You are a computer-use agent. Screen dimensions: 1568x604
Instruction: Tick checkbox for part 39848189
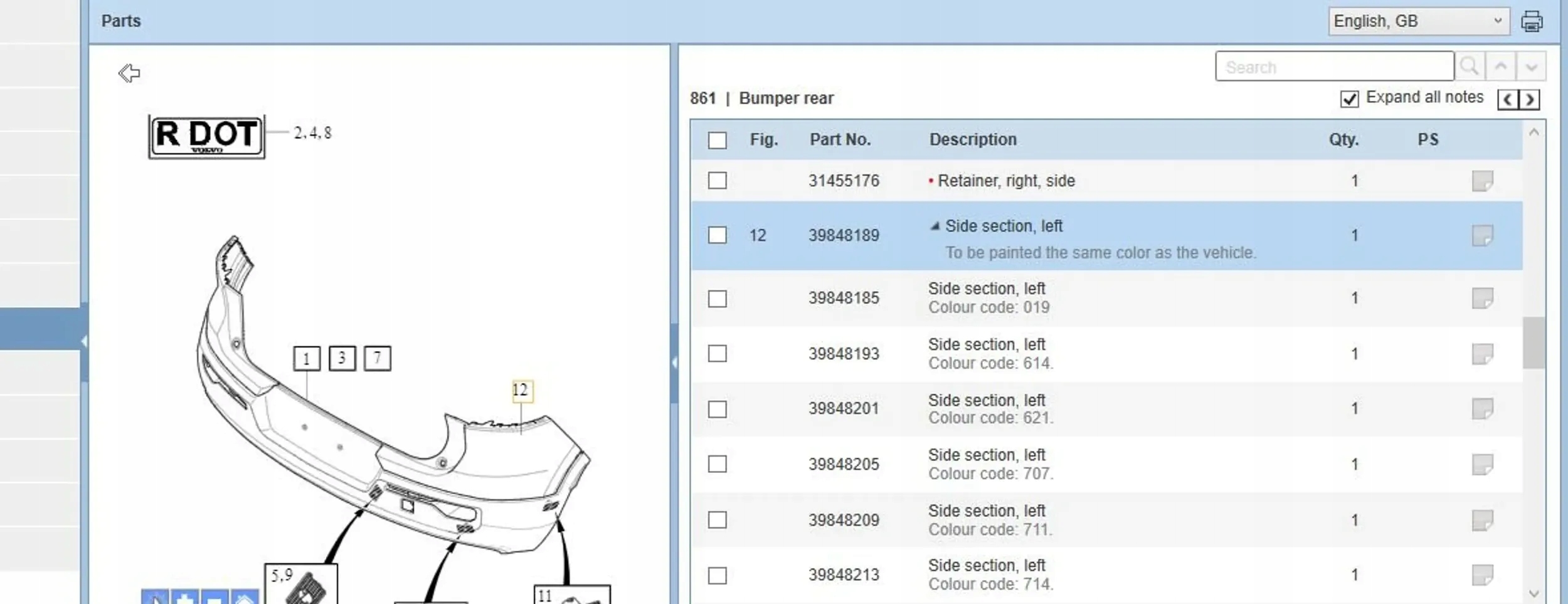(717, 235)
